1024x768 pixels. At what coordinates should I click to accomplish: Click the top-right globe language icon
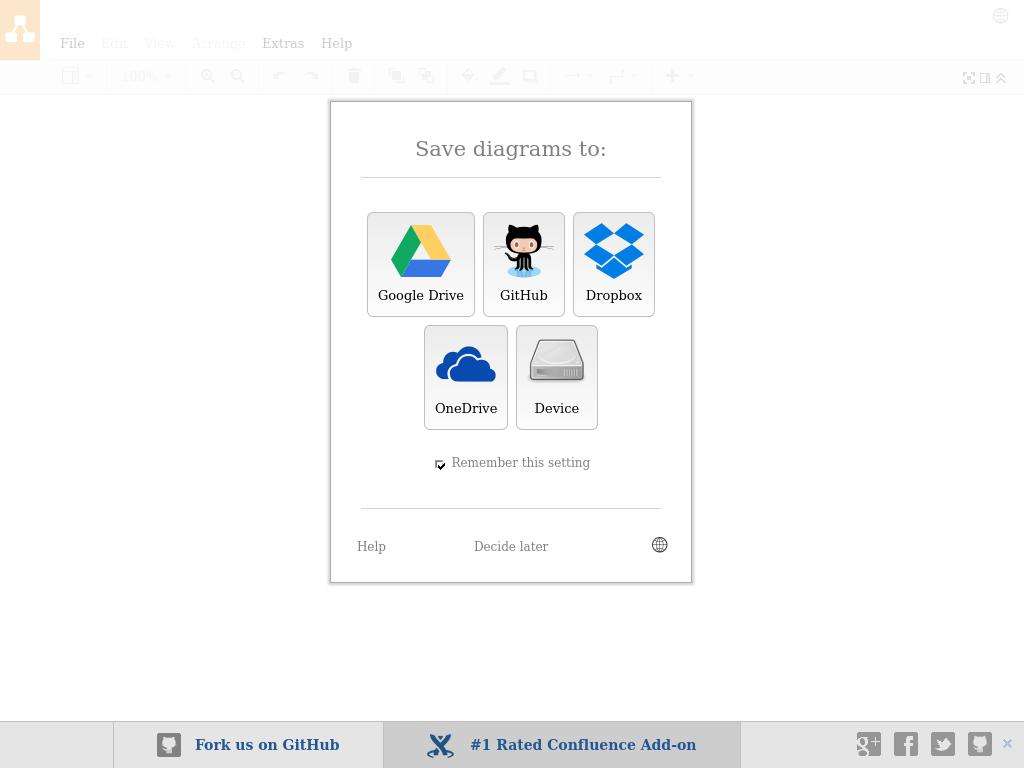[1000, 16]
